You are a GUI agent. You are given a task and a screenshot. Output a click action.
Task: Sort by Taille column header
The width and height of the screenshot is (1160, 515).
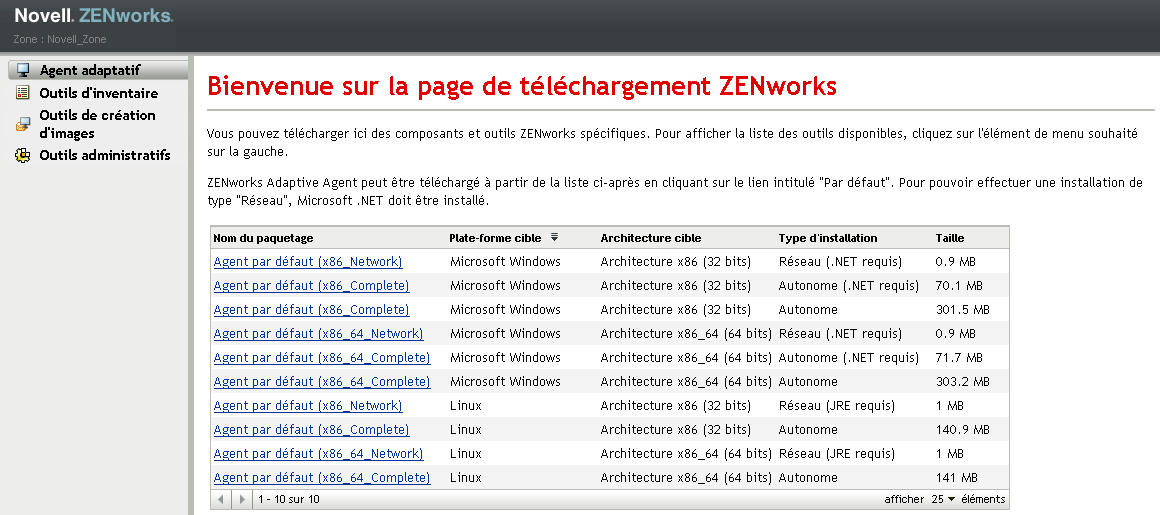(950, 238)
